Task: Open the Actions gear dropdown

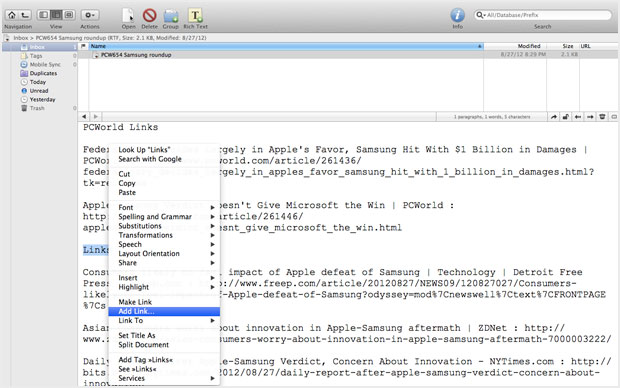Action: pos(90,15)
